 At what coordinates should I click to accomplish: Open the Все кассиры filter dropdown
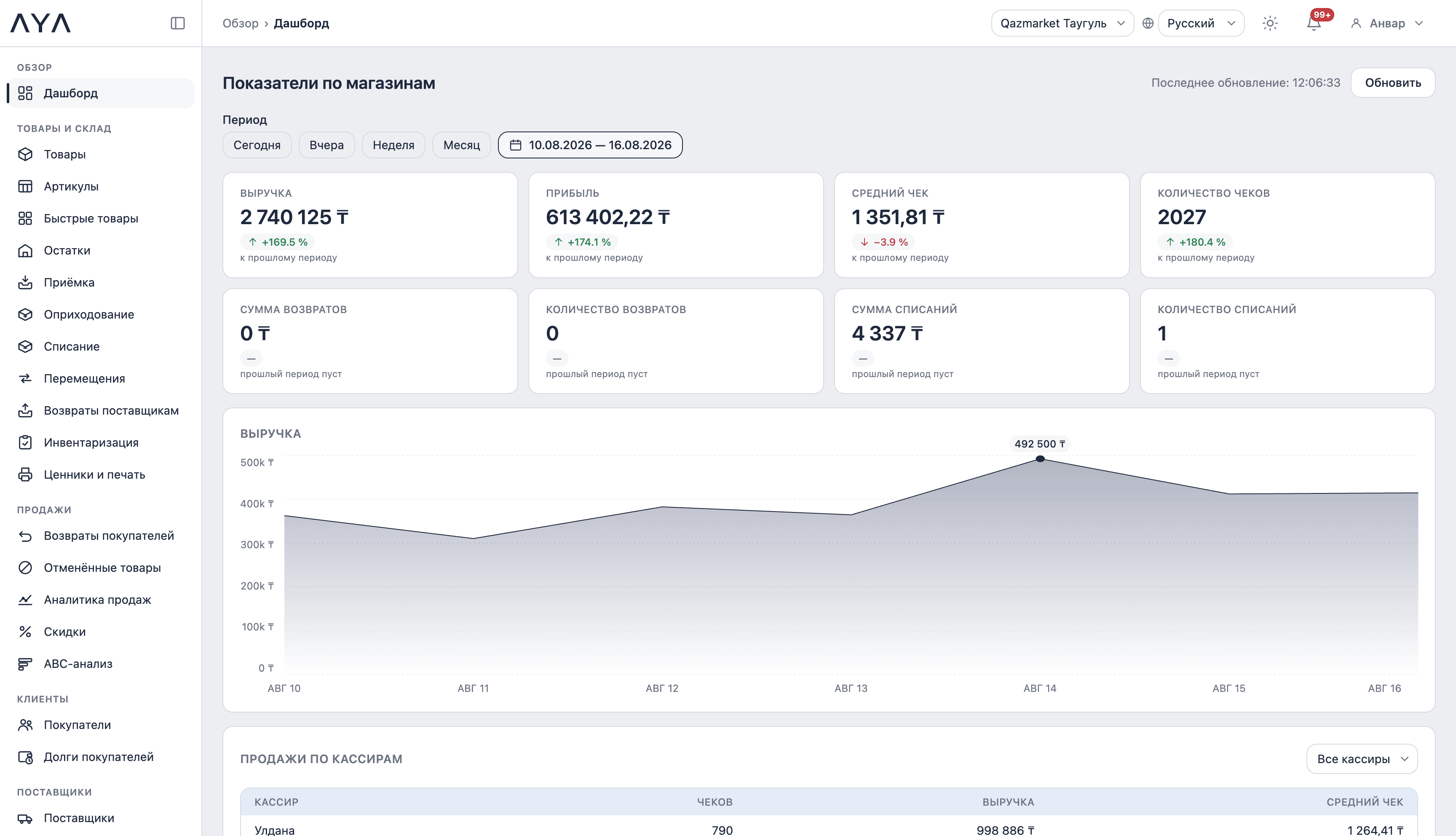[1362, 759]
